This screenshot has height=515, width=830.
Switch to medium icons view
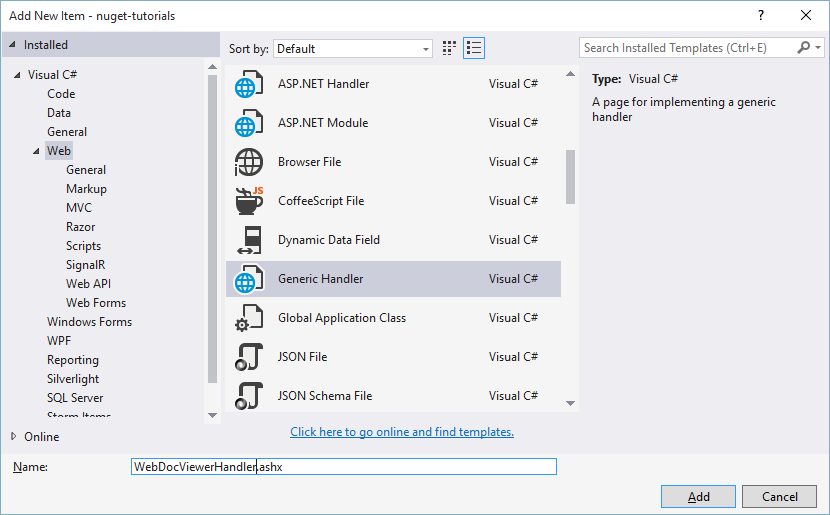click(449, 48)
